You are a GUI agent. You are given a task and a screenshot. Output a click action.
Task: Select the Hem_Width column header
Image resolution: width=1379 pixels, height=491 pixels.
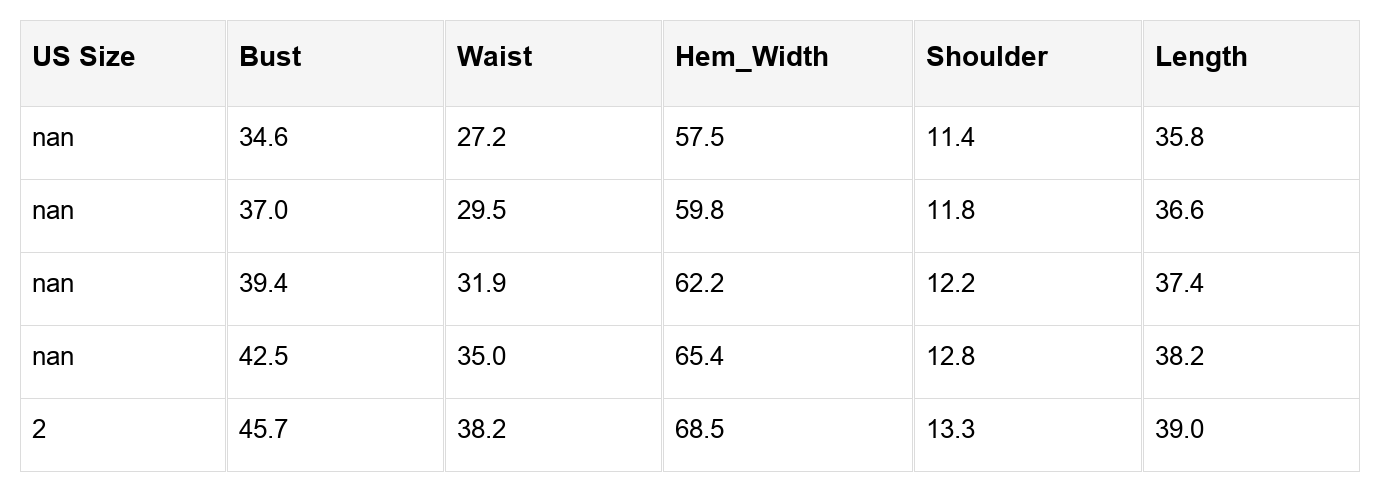pyautogui.click(x=751, y=57)
